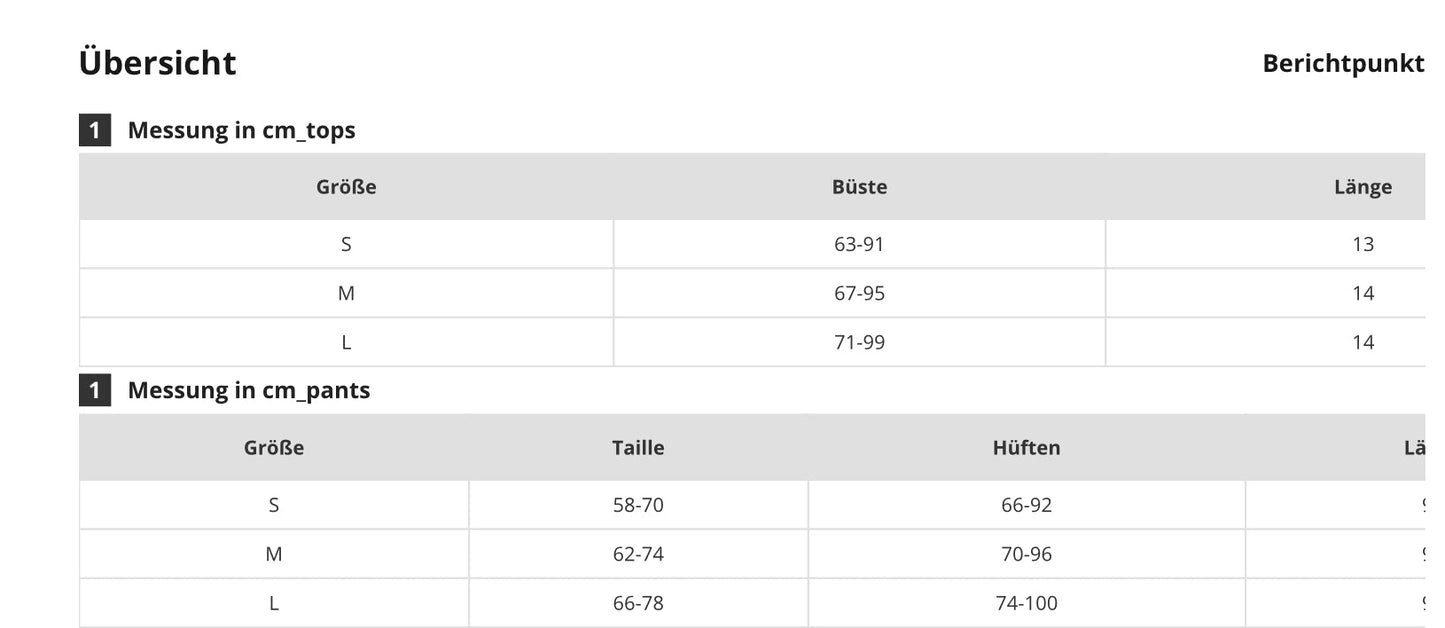The width and height of the screenshot is (1445, 628).
Task: Click the 58-70 waist value
Action: click(x=638, y=505)
